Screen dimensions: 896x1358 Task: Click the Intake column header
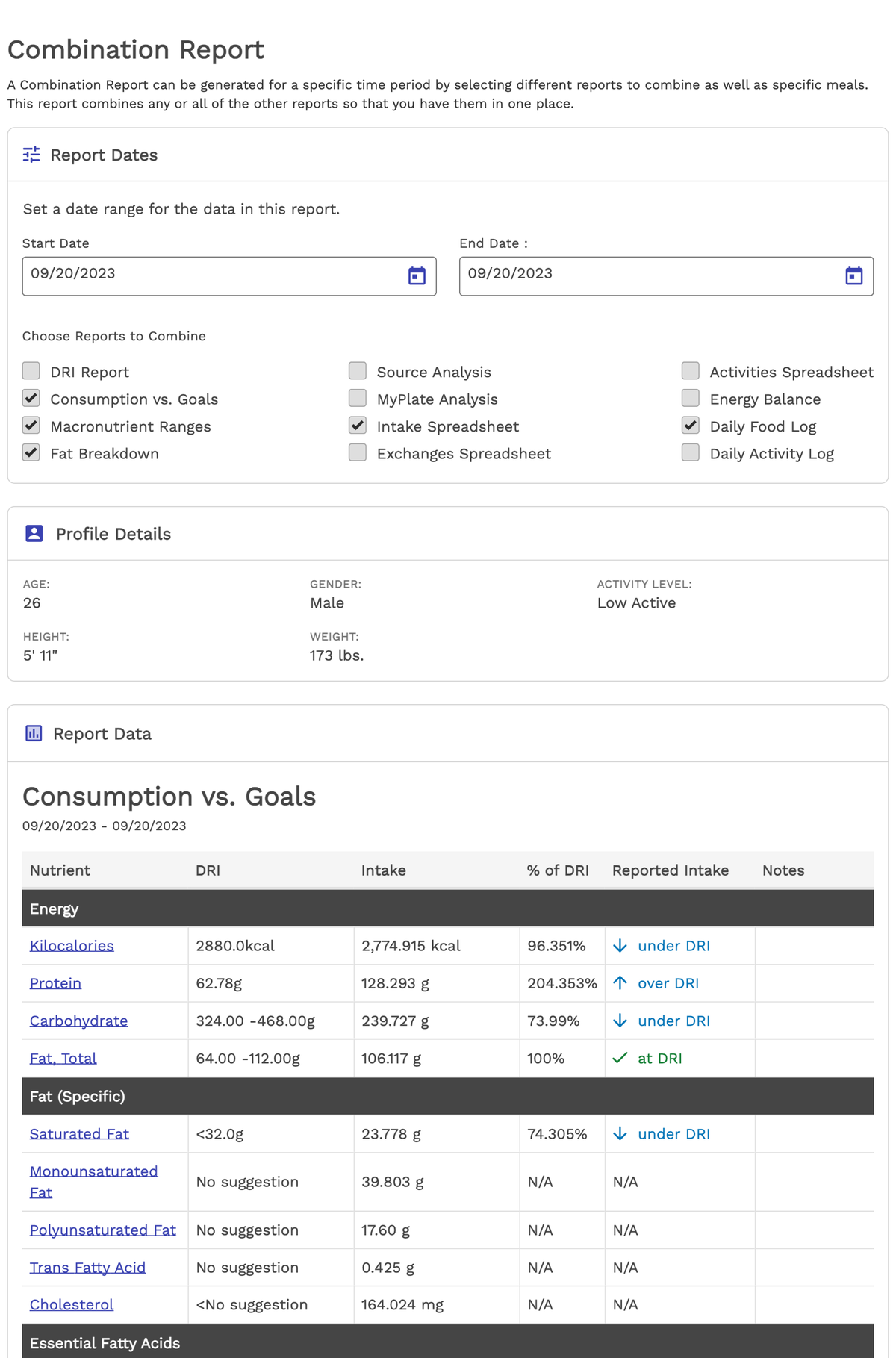point(383,870)
